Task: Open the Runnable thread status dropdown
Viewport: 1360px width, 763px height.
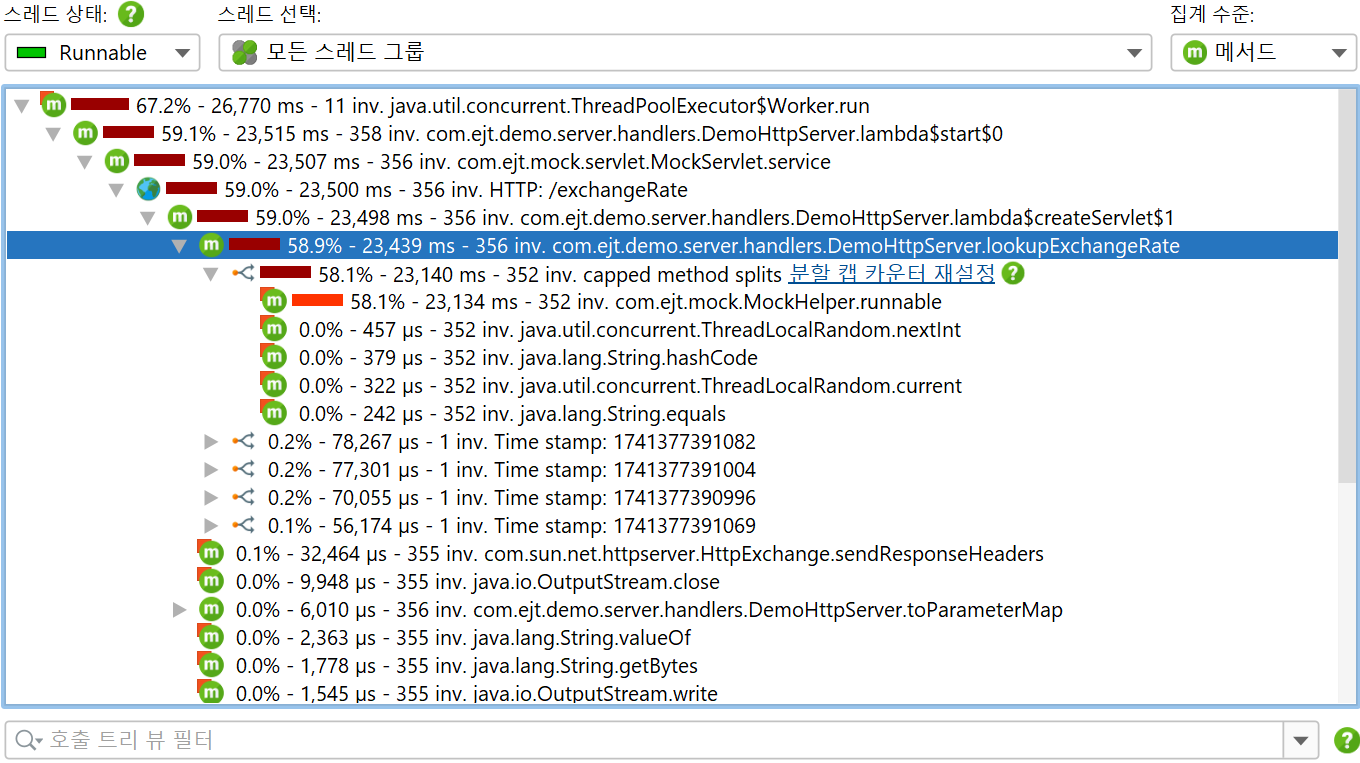Action: point(102,53)
